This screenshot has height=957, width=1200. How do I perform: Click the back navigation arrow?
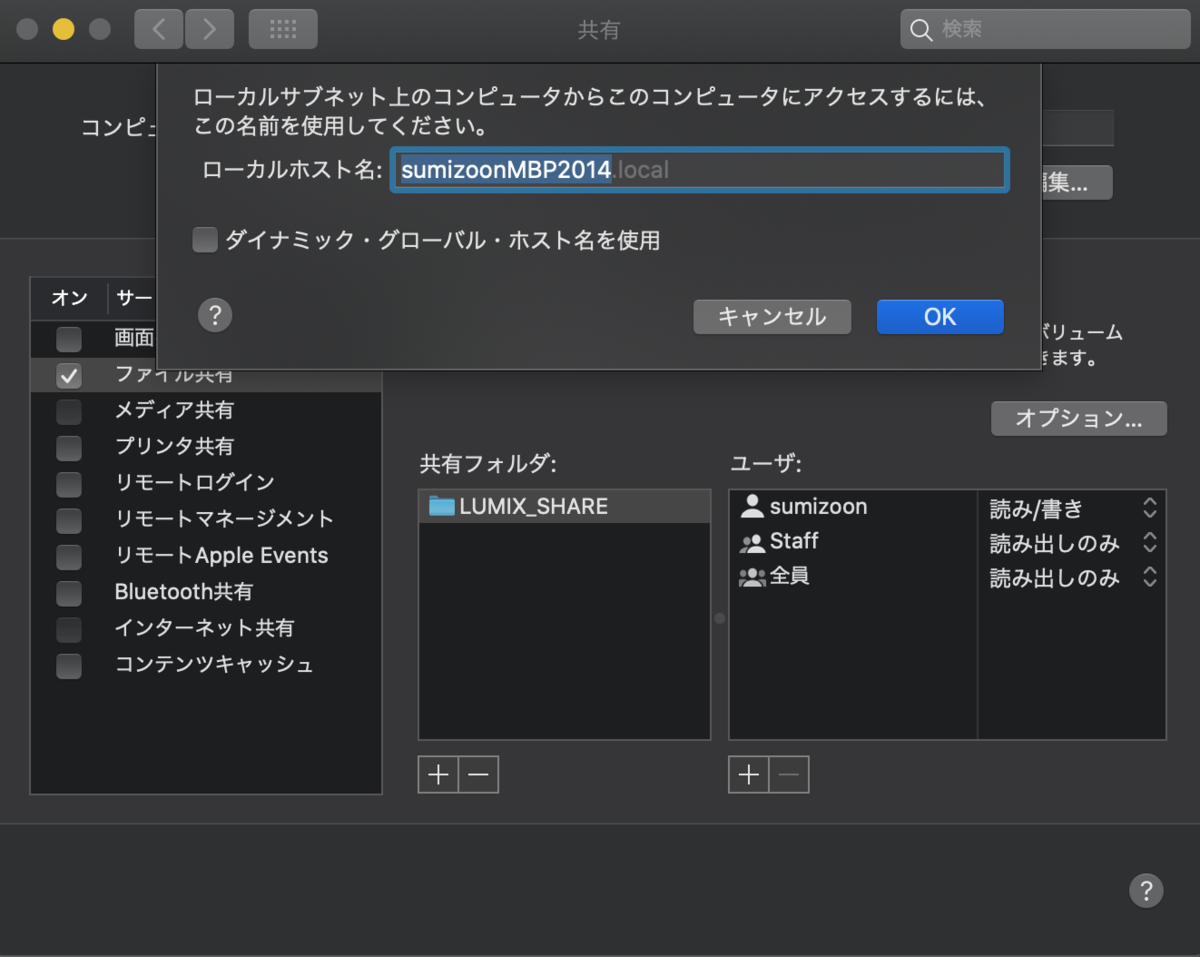tap(158, 29)
